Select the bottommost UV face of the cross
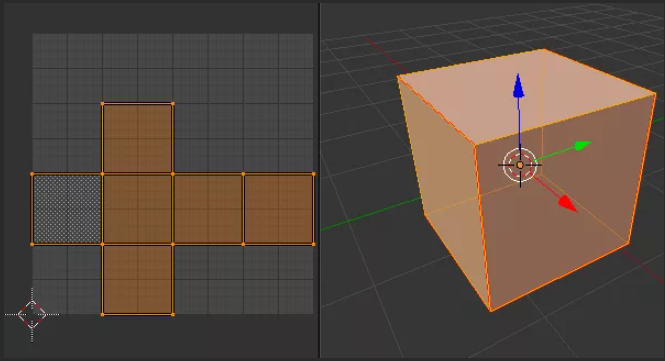The image size is (665, 361). [x=137, y=280]
